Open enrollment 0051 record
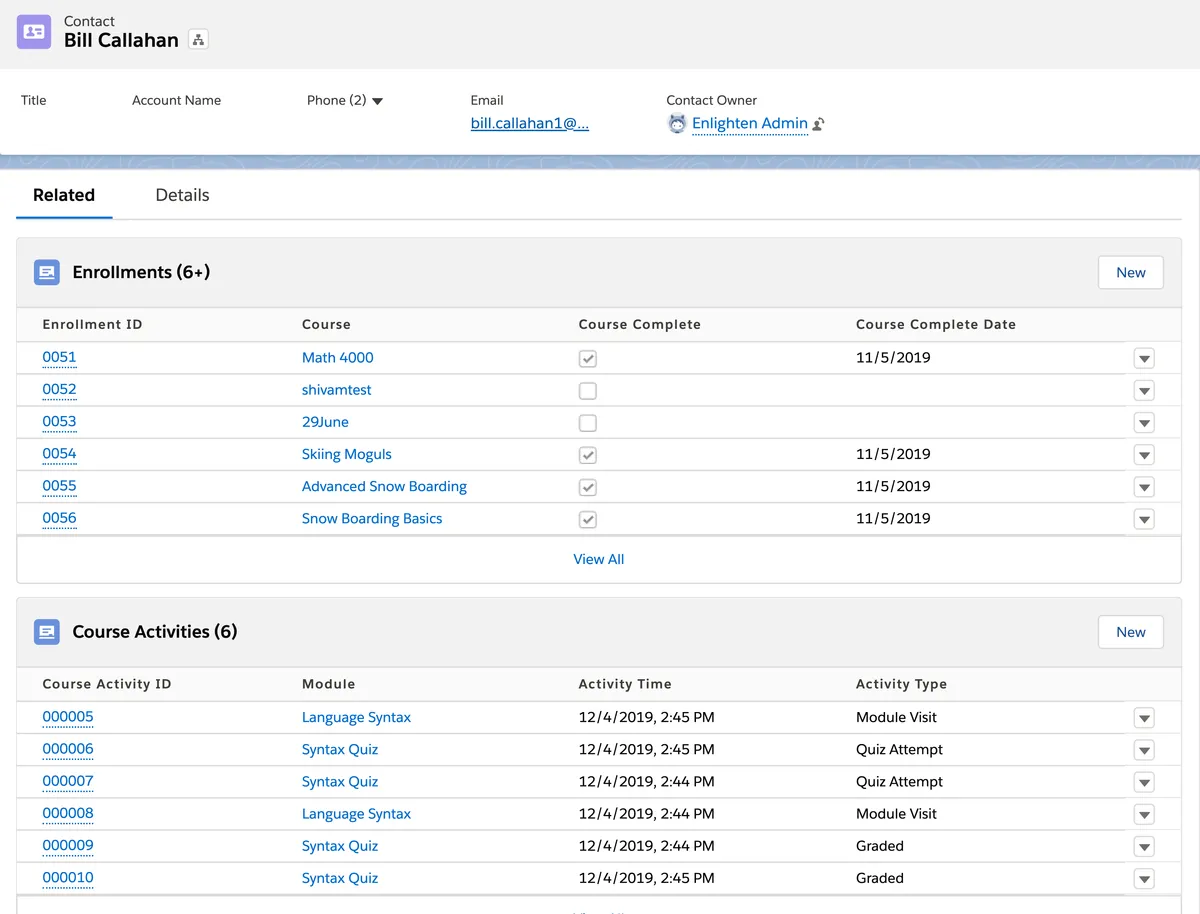1200x914 pixels. click(59, 357)
